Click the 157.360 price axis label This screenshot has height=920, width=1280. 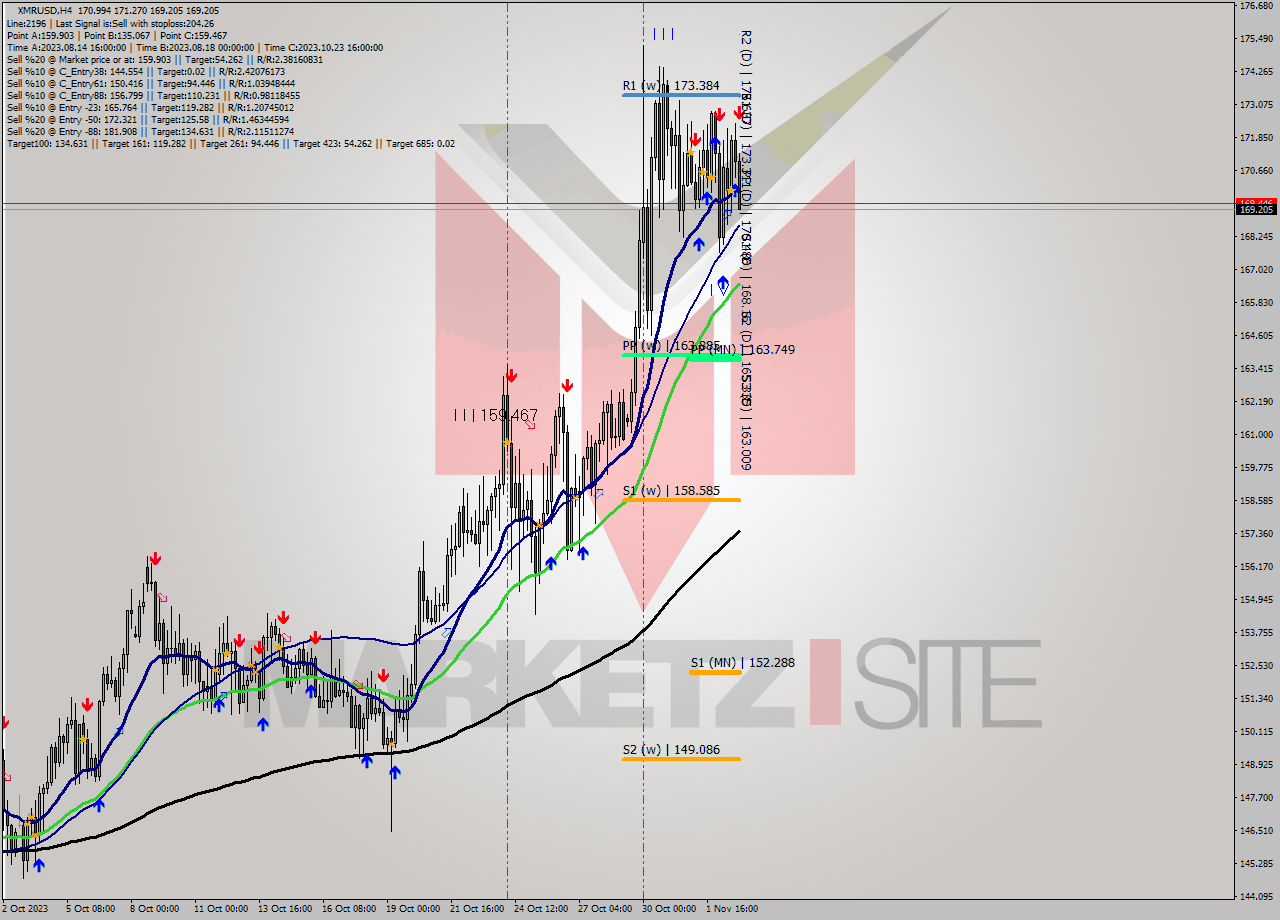coord(1256,534)
